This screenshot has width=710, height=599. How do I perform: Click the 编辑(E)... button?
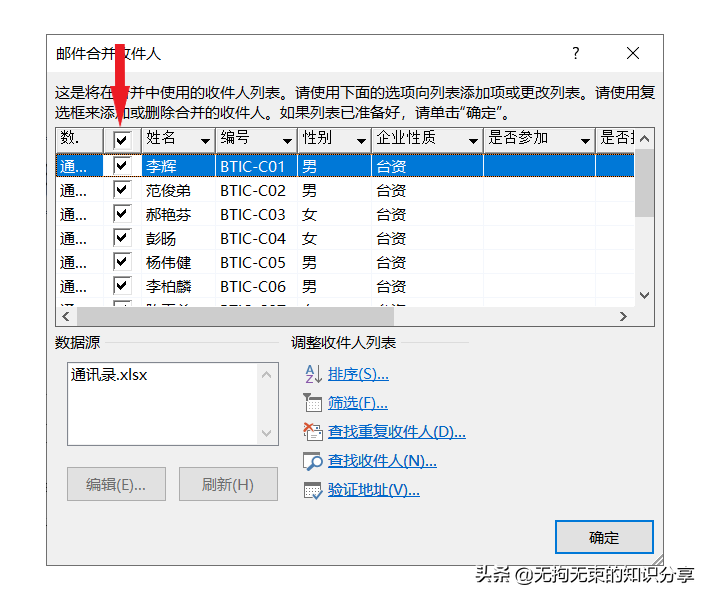coord(116,484)
